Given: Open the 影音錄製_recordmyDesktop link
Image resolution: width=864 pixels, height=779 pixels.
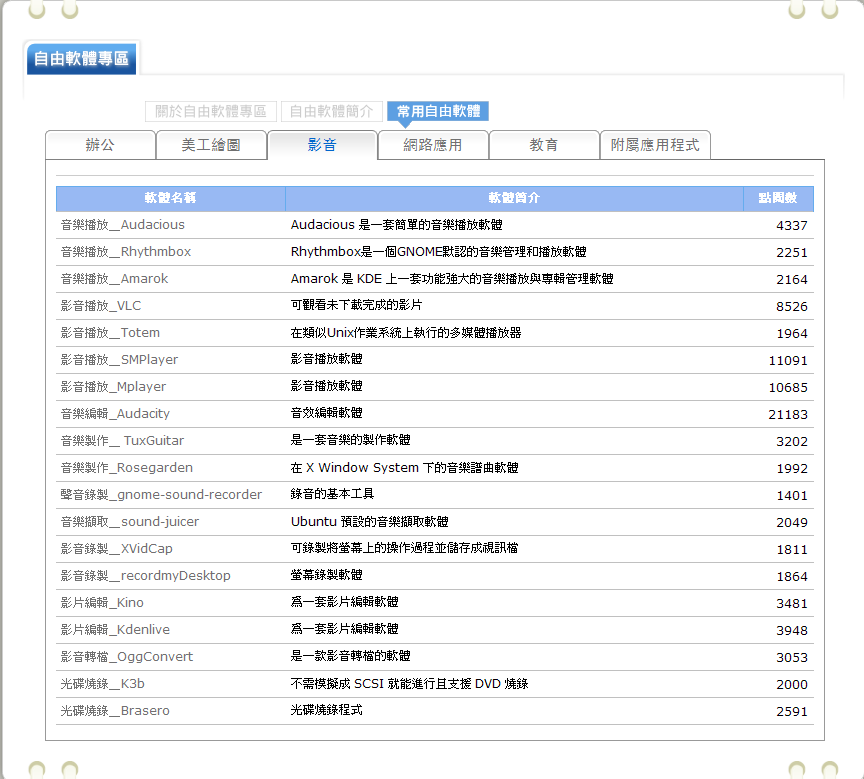Looking at the screenshot, I should tap(145, 576).
